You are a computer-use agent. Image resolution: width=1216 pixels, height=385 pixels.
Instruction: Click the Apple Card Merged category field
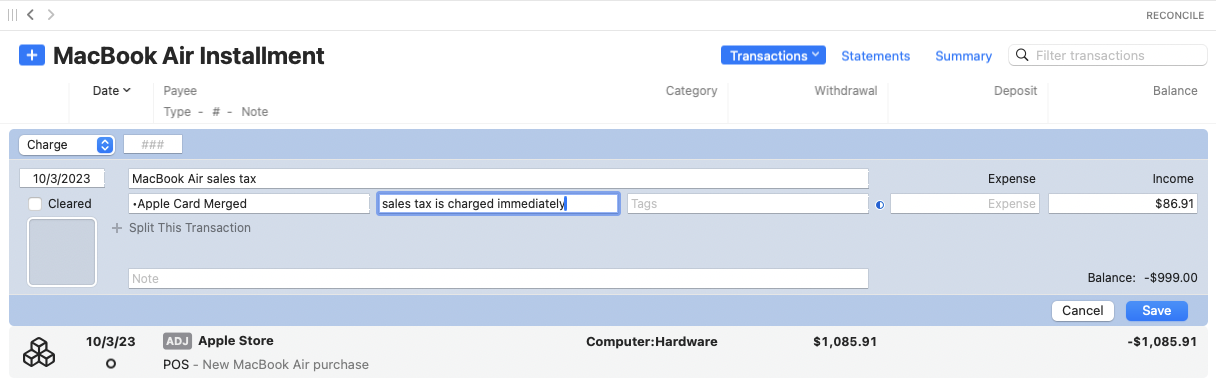click(x=249, y=204)
